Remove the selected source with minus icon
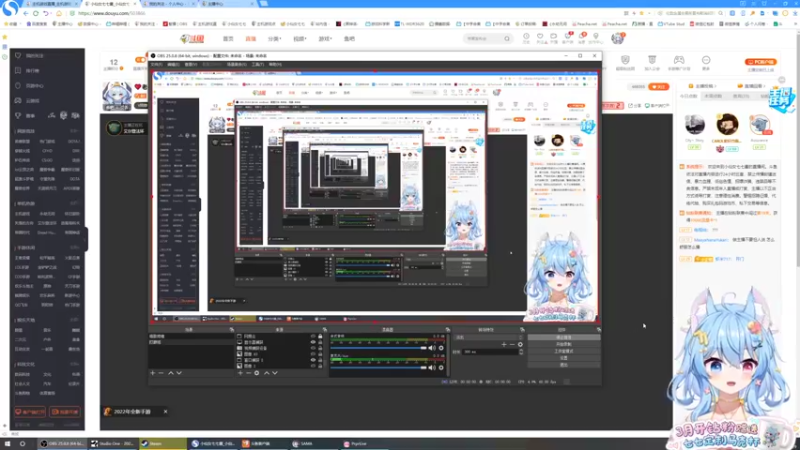 coord(248,373)
